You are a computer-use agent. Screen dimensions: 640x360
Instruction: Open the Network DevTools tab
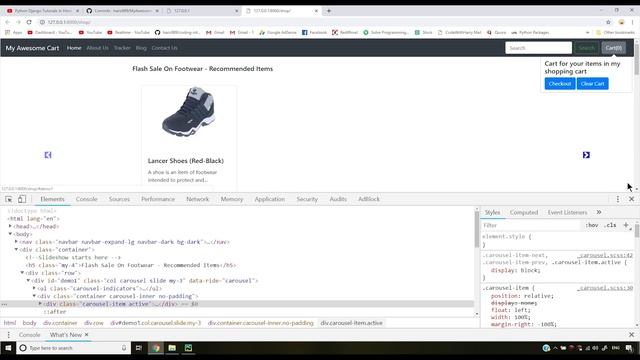tap(198, 199)
